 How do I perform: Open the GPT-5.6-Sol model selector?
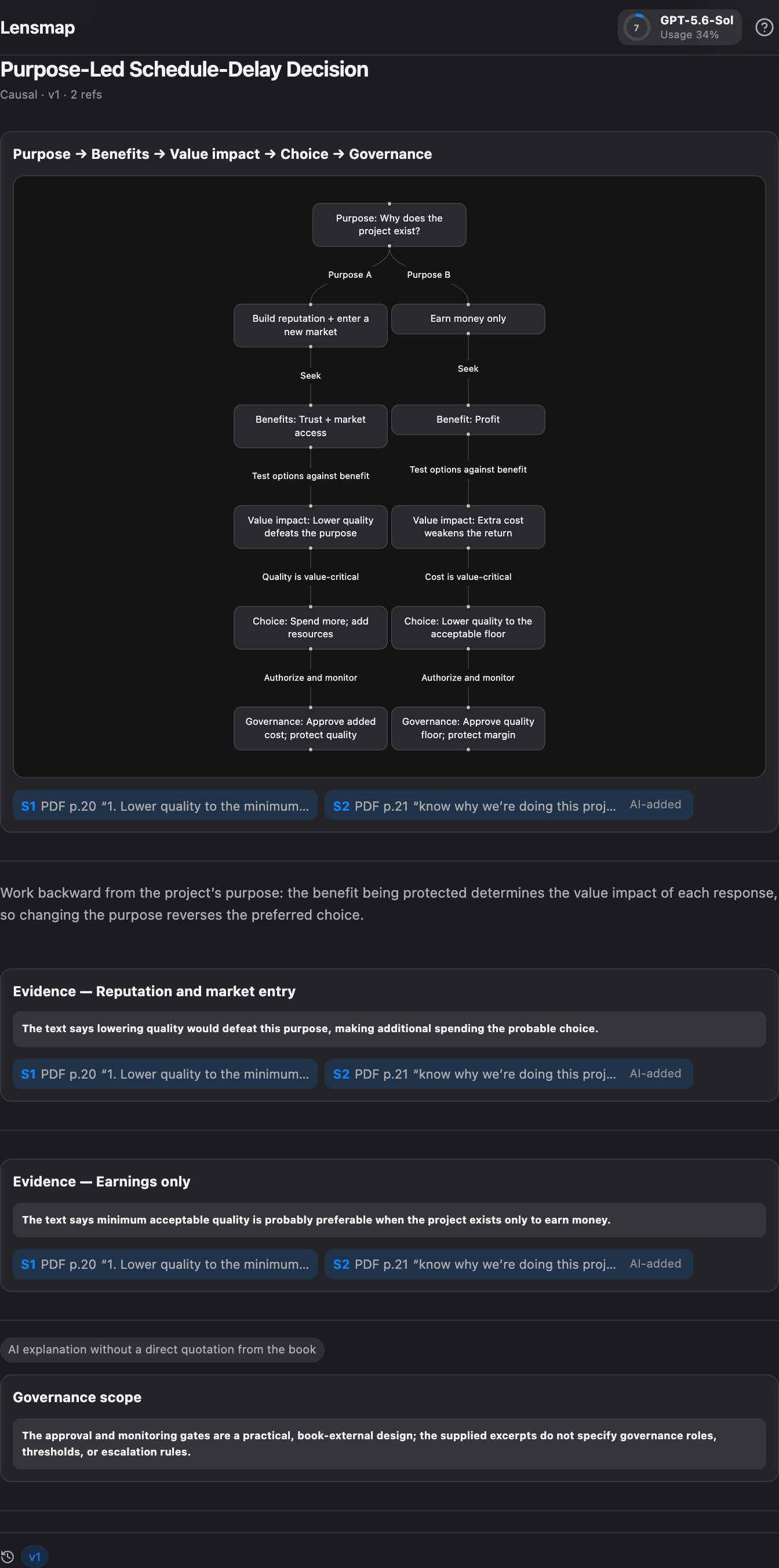point(680,27)
